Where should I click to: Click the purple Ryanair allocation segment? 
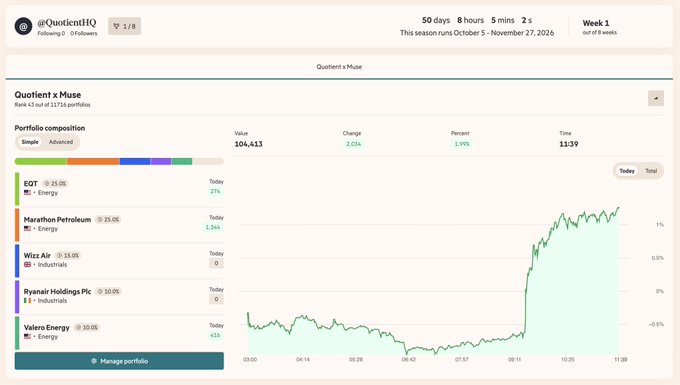click(161, 162)
